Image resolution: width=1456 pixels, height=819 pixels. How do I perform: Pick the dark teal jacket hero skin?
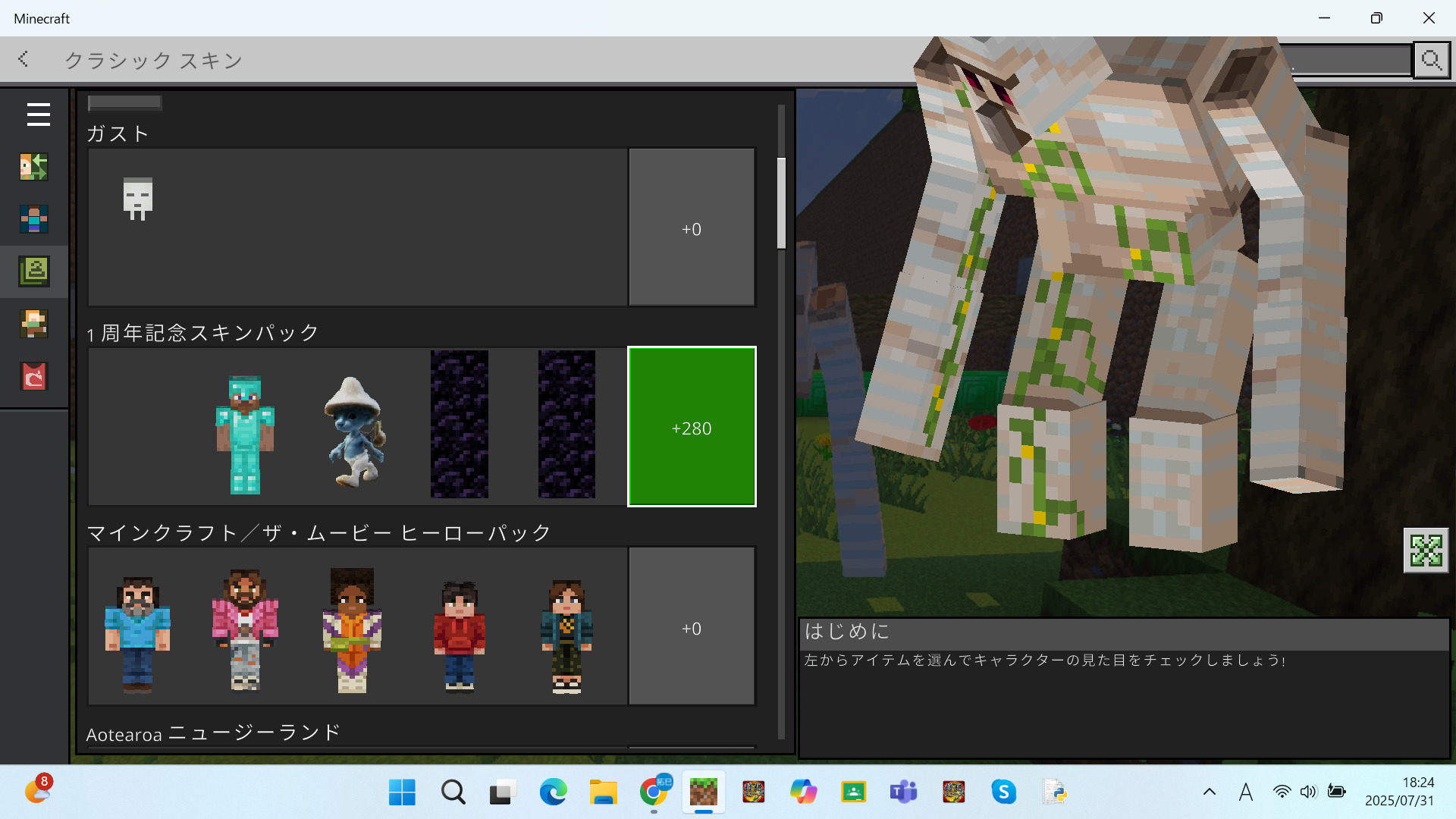coord(567,637)
